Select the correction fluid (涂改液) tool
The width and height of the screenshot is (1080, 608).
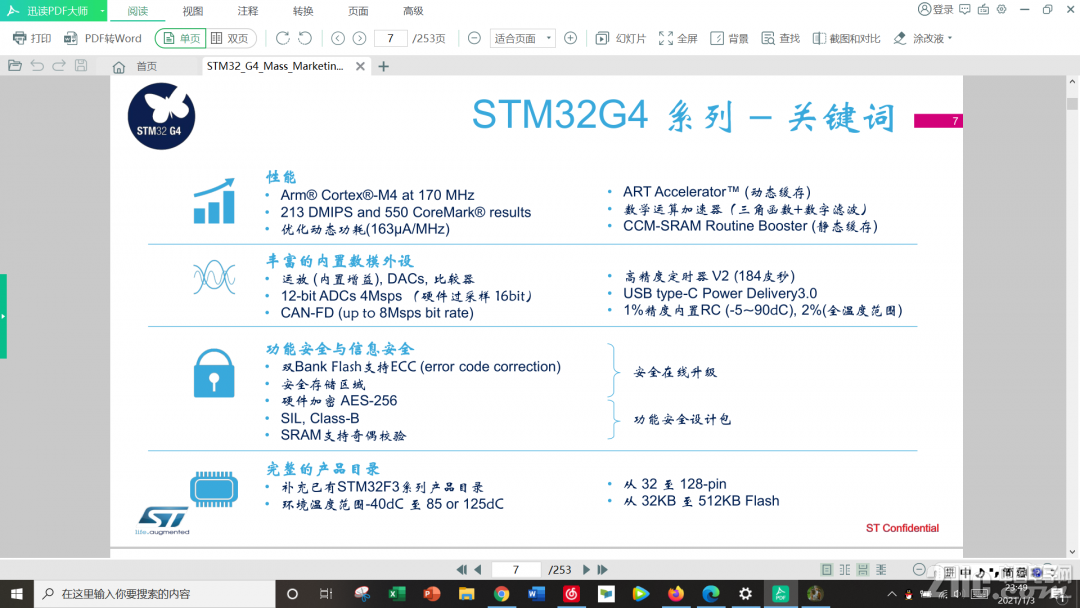pos(919,39)
